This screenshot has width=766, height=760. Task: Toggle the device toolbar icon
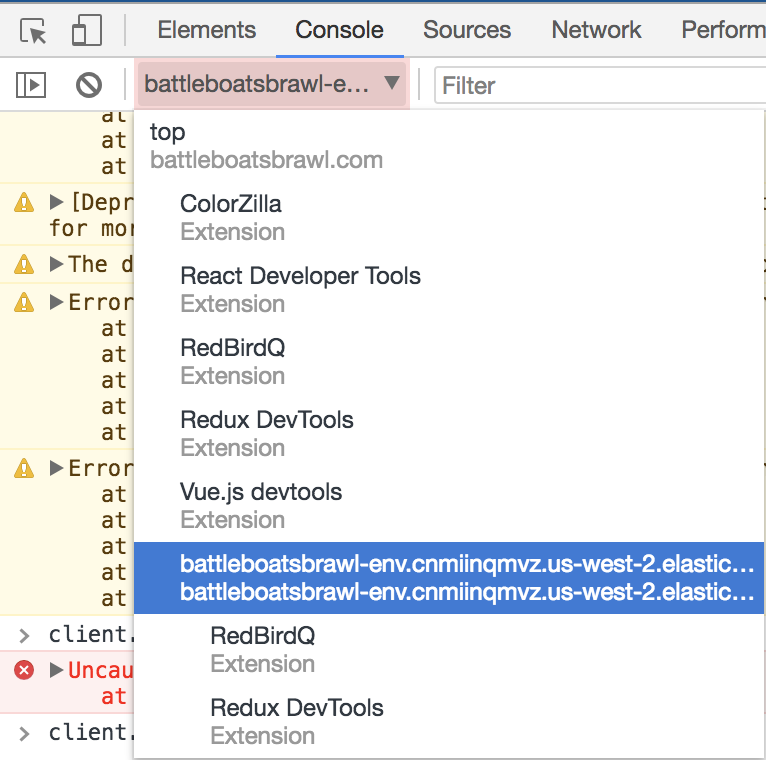click(86, 30)
